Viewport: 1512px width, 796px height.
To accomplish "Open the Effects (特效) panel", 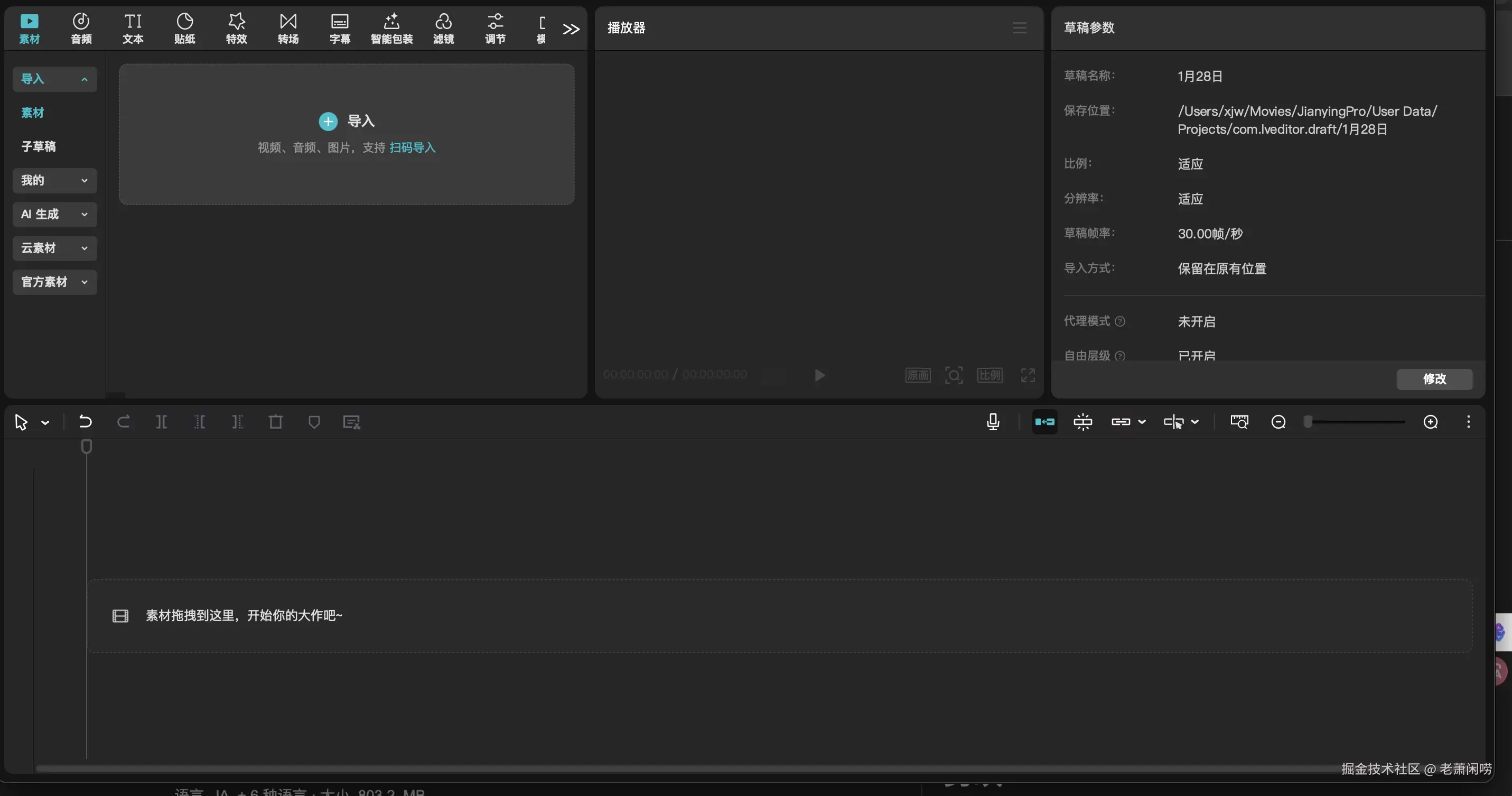I will tap(236, 28).
